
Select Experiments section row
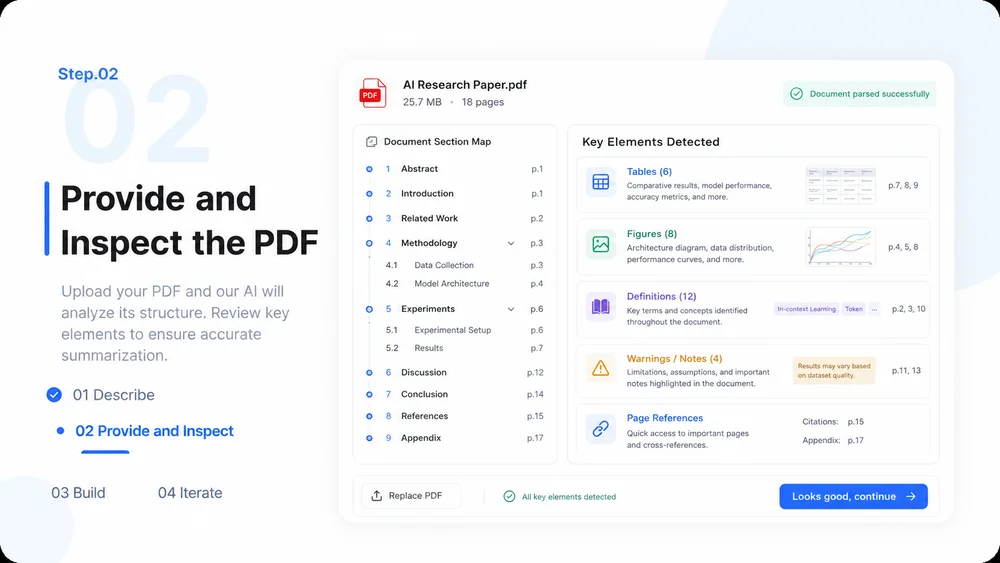(x=455, y=309)
